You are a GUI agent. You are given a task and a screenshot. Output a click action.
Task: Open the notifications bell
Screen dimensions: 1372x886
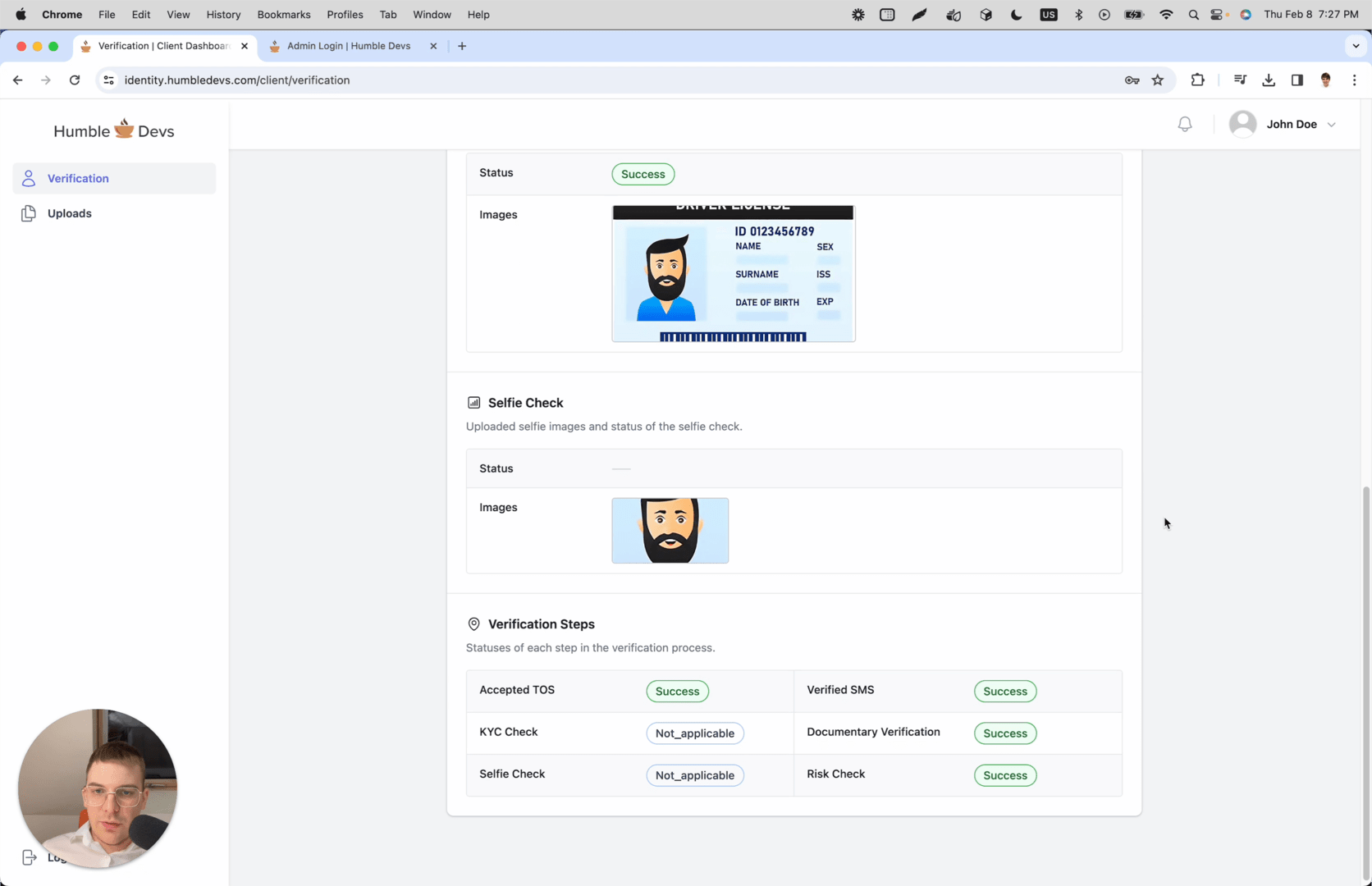click(1185, 125)
